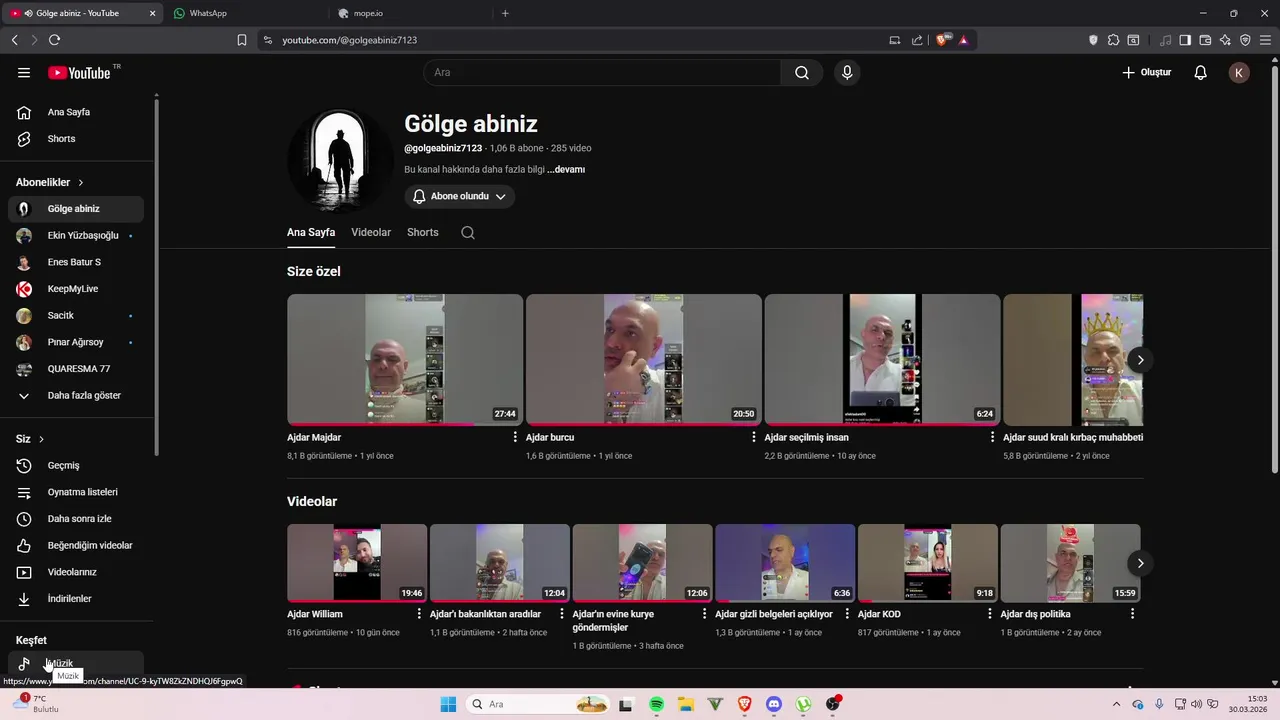Open a new browser tab
The width and height of the screenshot is (1280, 720).
[x=505, y=13]
